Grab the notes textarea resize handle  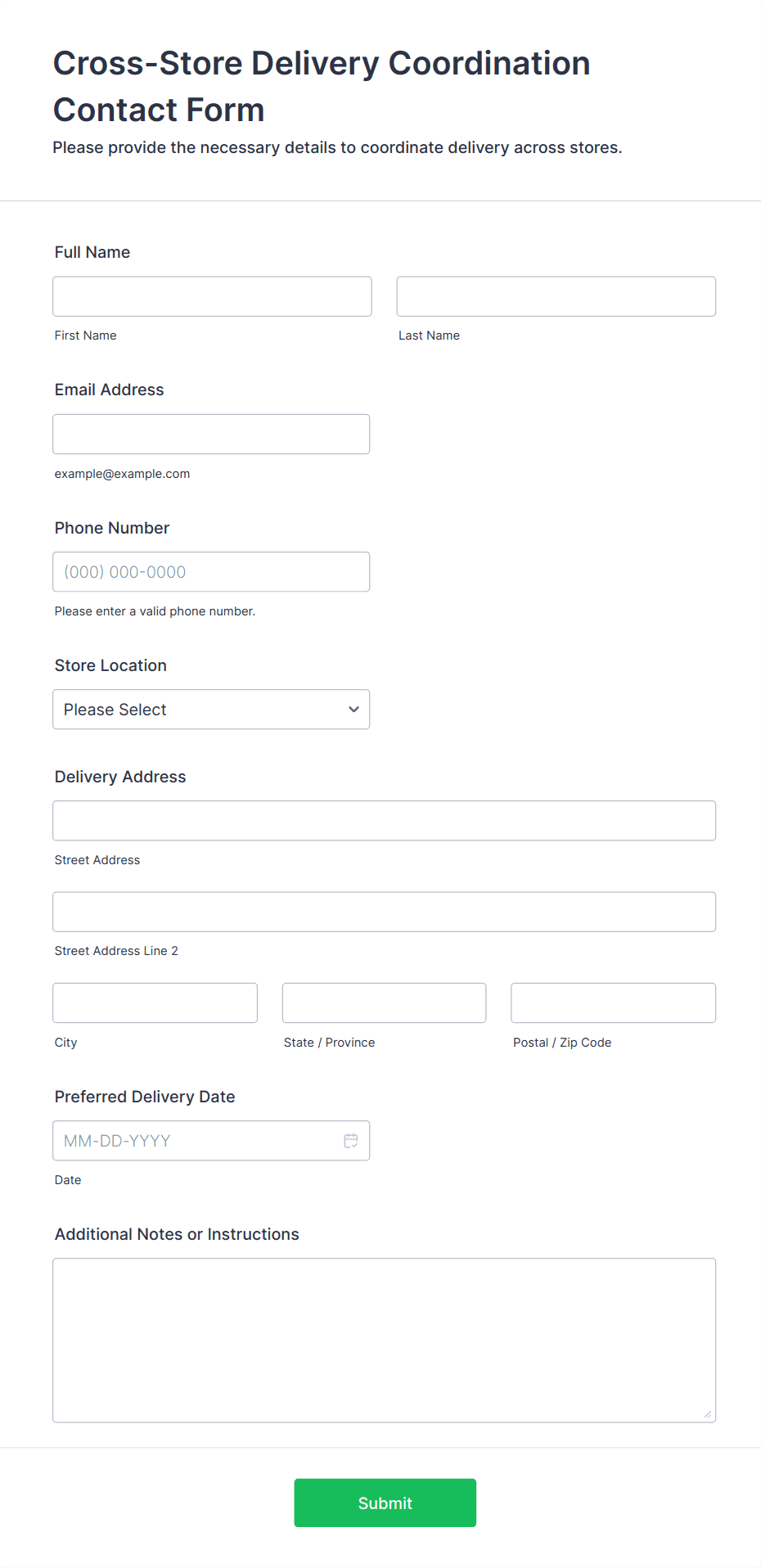coord(708,1414)
